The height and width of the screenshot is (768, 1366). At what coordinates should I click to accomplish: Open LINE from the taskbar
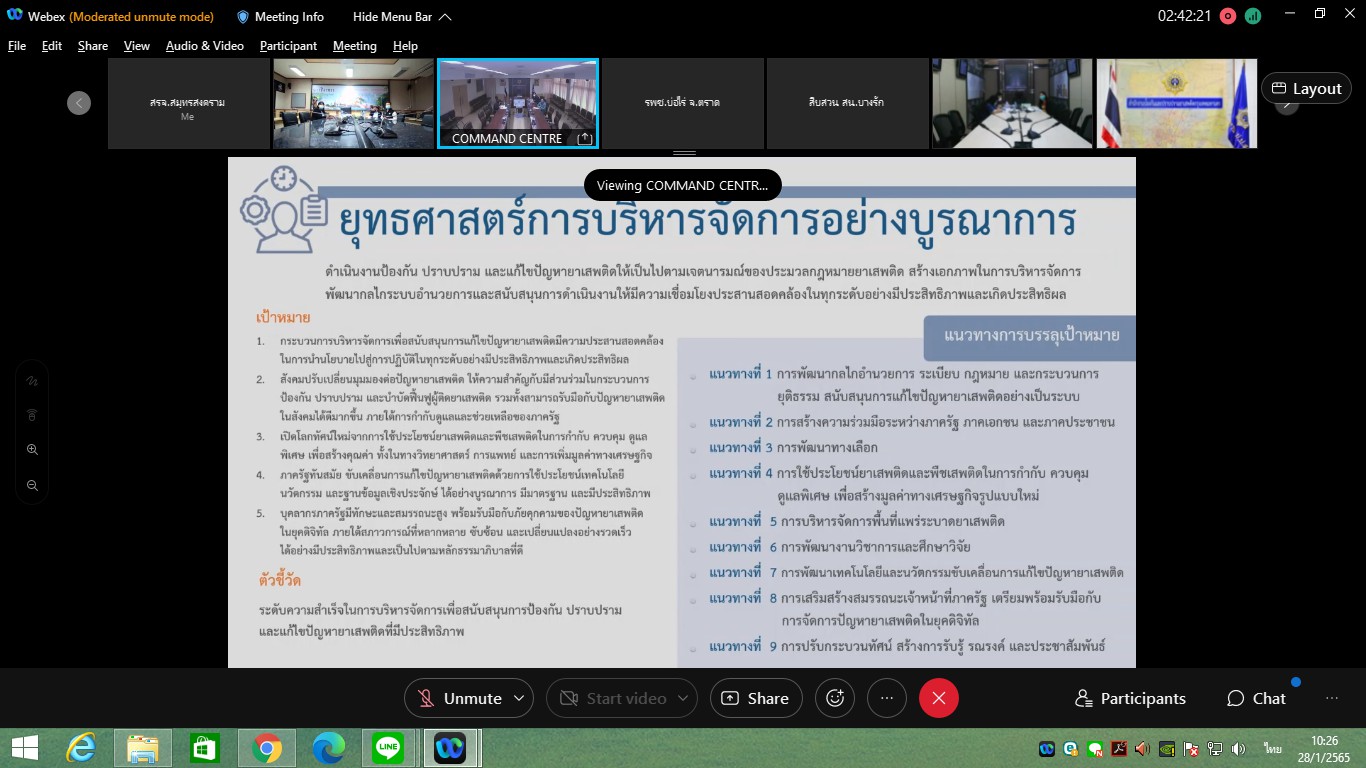(x=387, y=748)
